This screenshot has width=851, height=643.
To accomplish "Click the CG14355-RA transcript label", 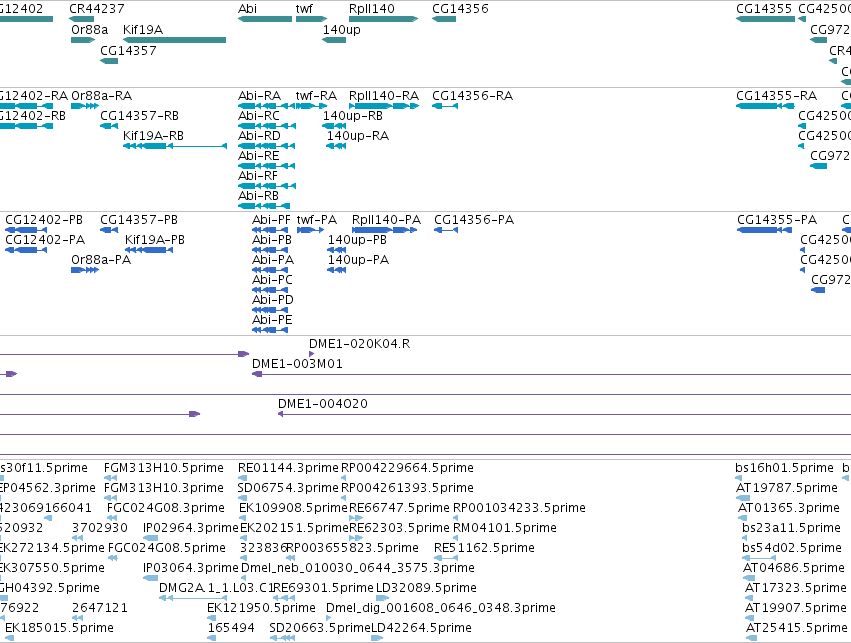I will point(776,96).
